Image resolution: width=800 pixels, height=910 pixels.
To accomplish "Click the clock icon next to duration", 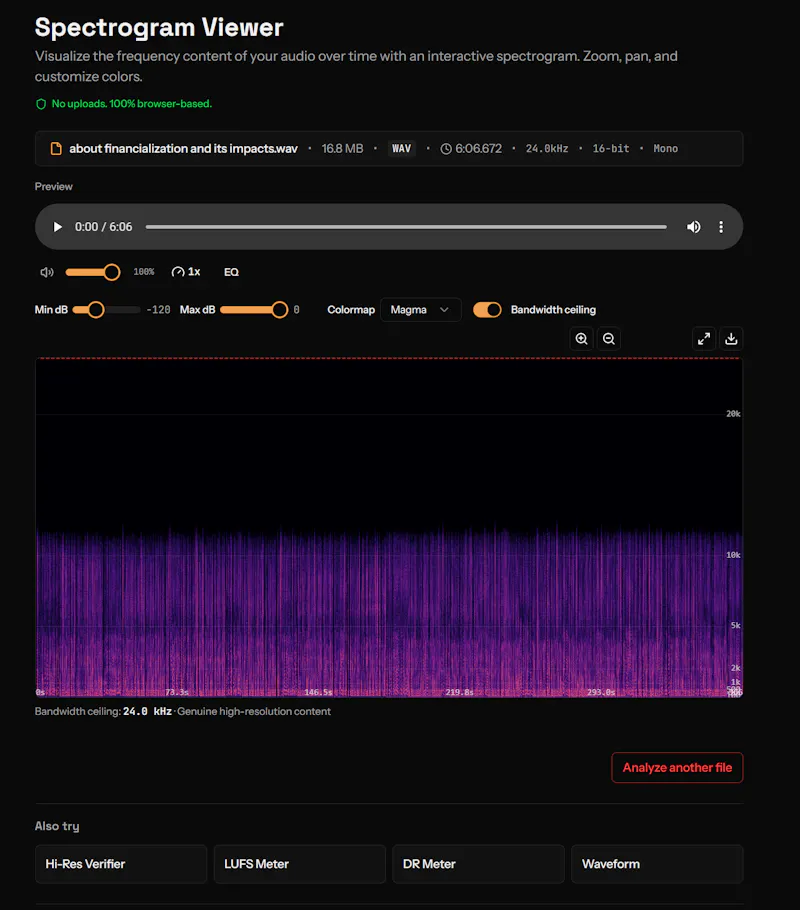I will click(446, 149).
